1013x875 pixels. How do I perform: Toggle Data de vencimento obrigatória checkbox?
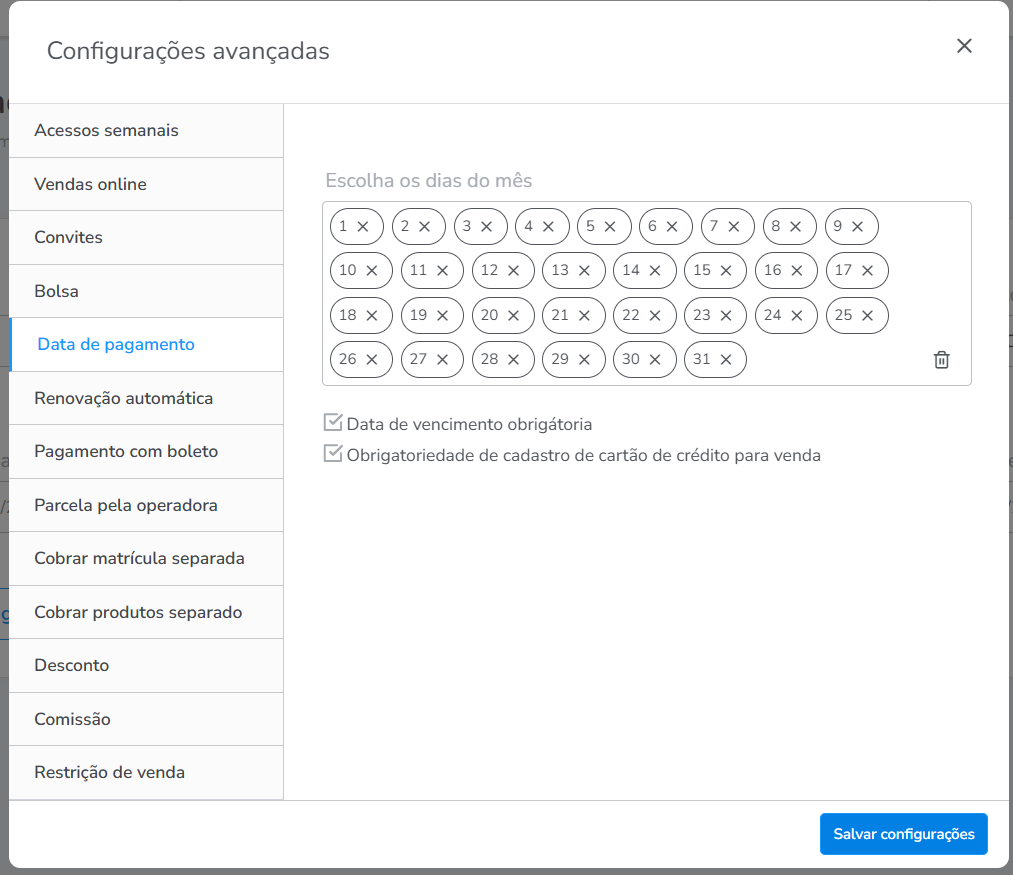coord(333,423)
